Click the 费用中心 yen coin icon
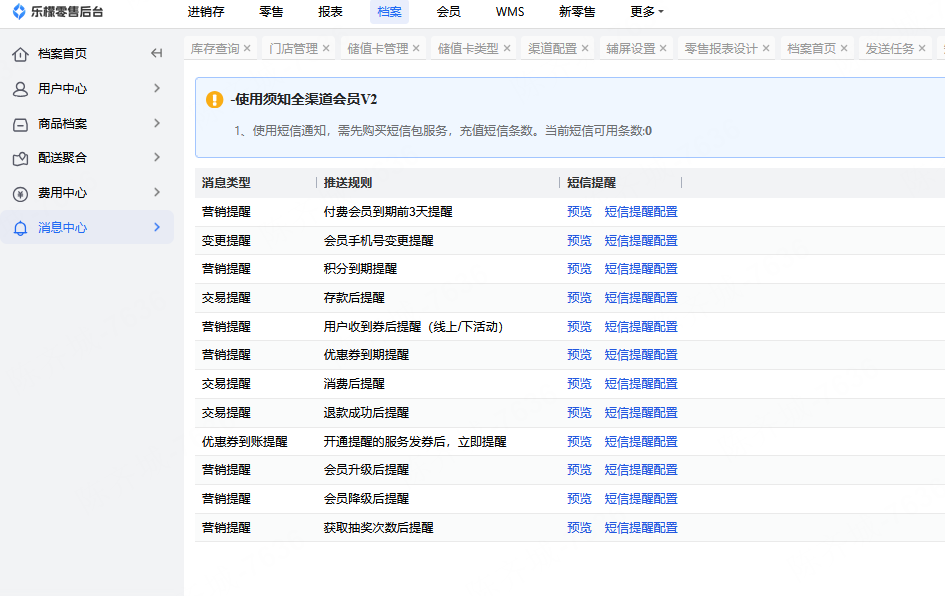 click(x=20, y=193)
